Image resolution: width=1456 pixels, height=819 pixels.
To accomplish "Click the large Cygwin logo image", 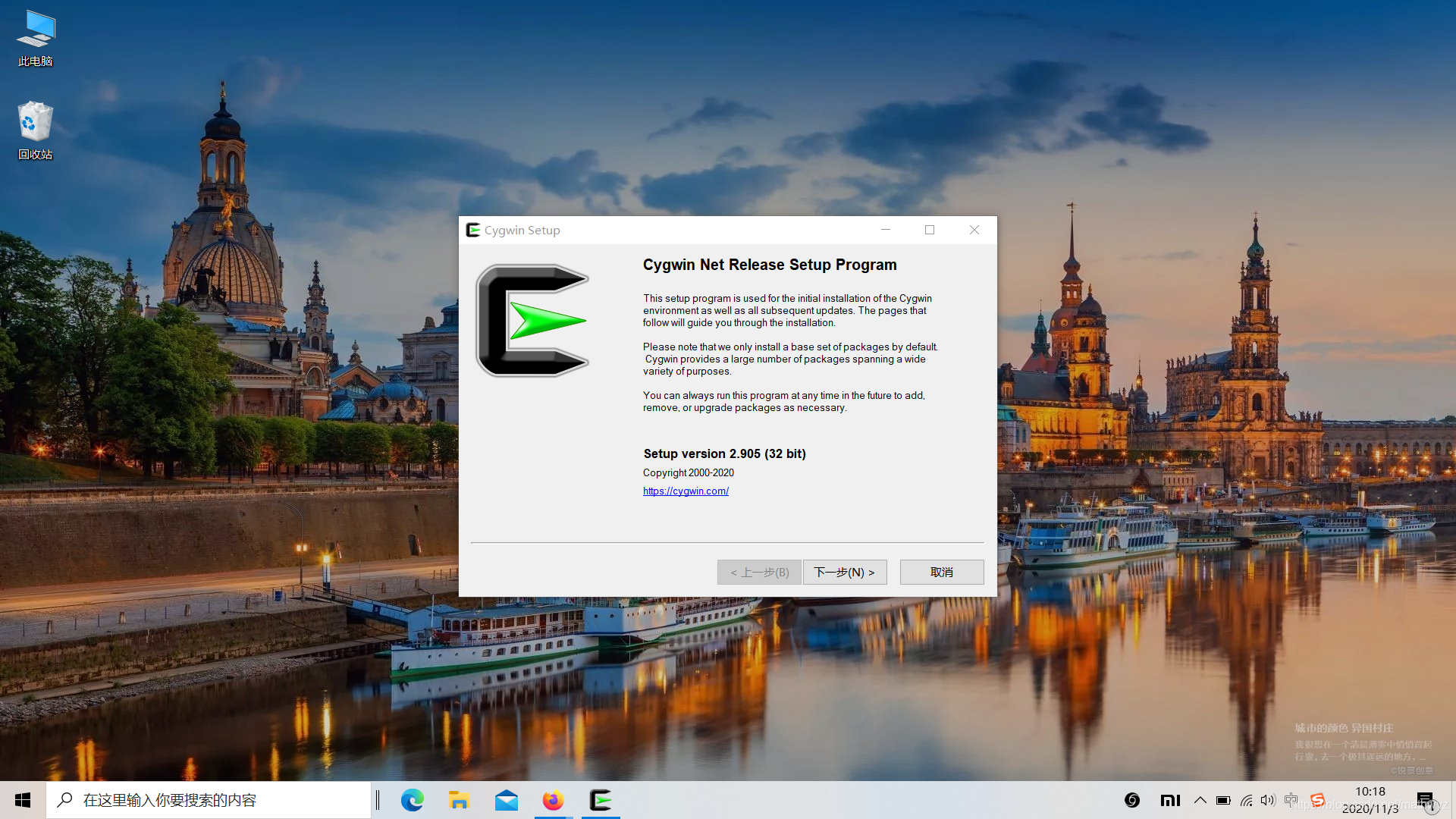I will 532,321.
